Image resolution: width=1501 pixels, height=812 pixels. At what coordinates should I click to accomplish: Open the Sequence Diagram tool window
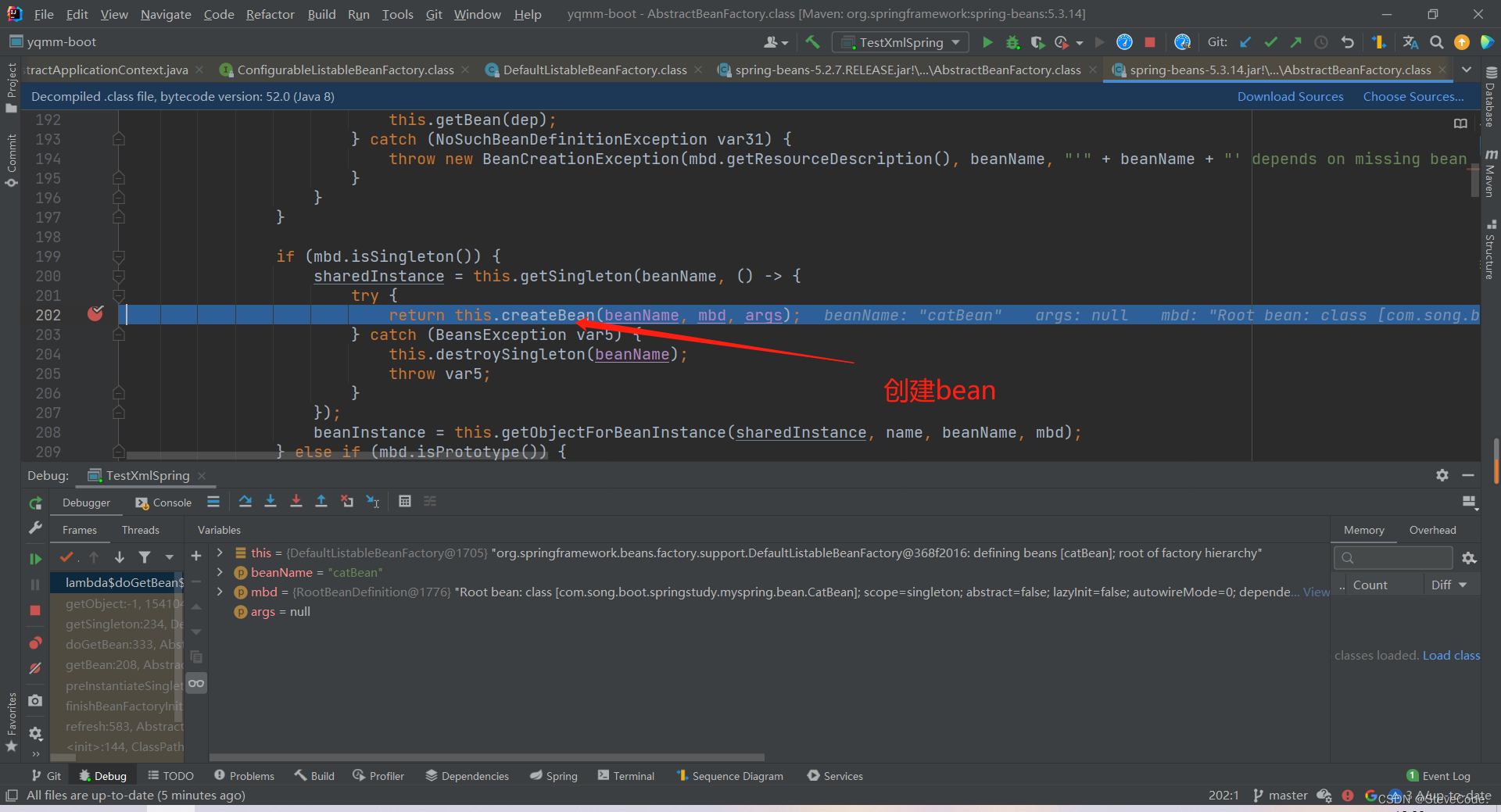(x=729, y=775)
